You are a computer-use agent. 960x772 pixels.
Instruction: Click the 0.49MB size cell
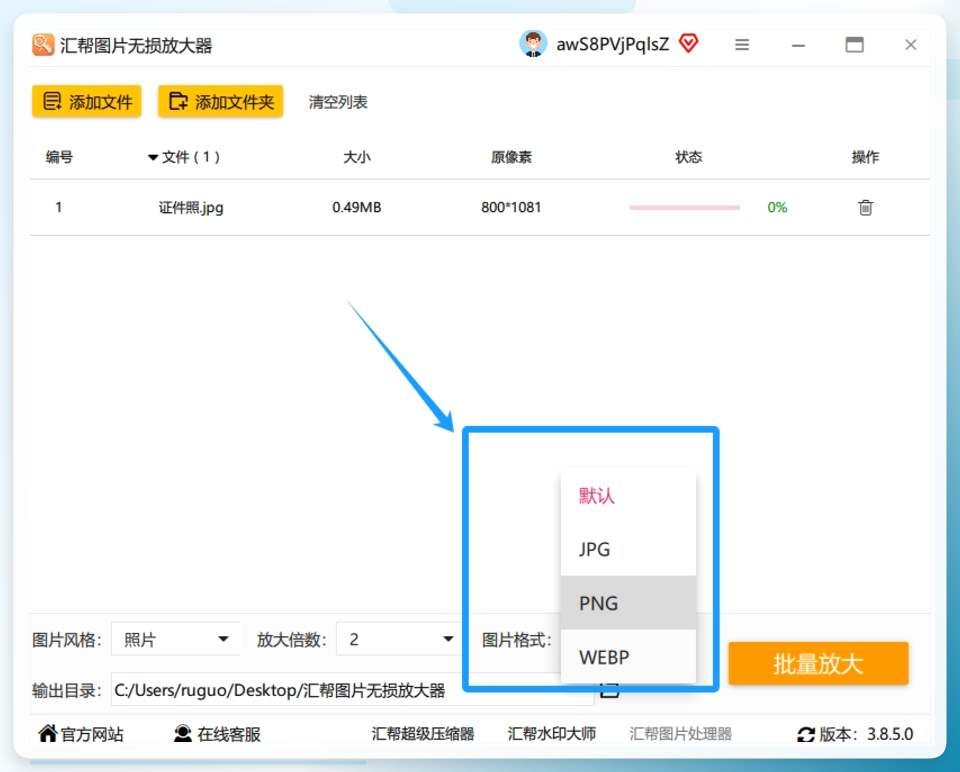[357, 208]
